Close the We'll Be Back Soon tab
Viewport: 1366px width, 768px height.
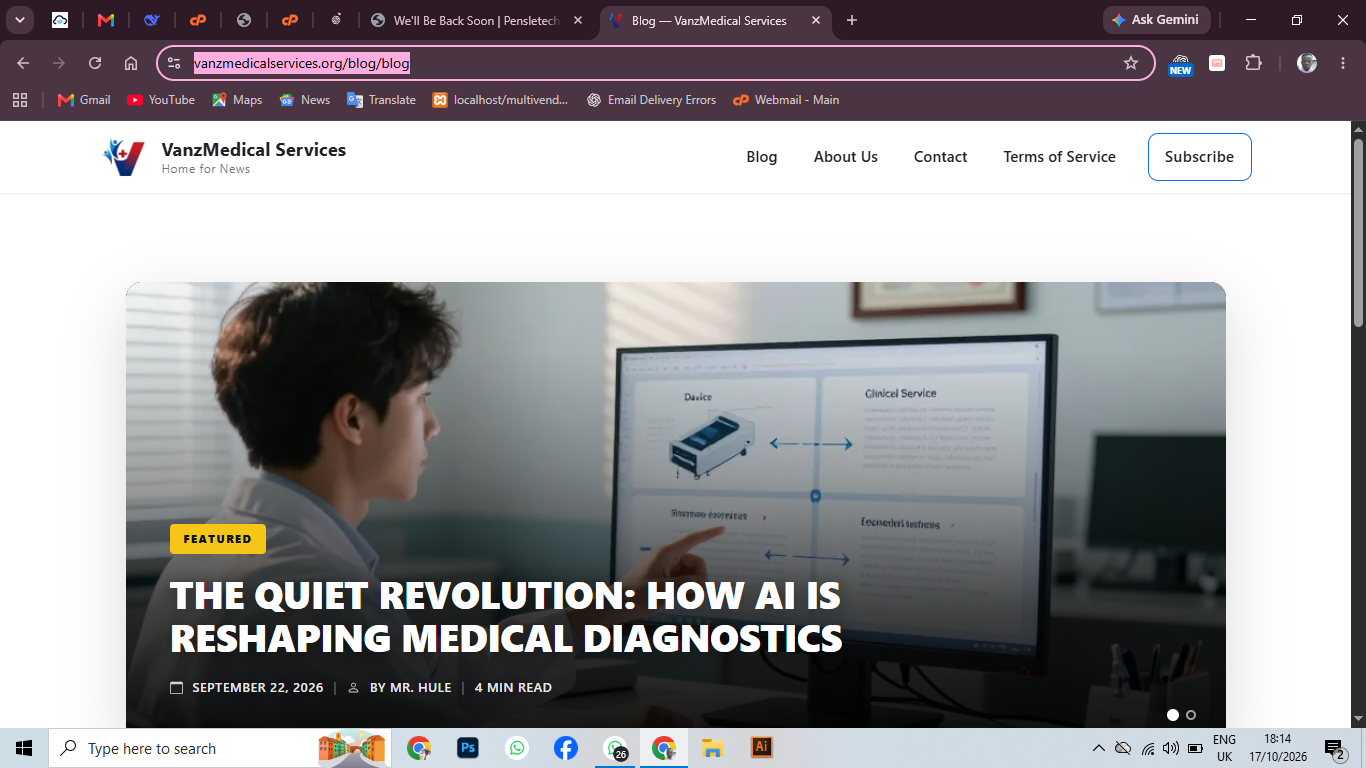click(x=578, y=20)
